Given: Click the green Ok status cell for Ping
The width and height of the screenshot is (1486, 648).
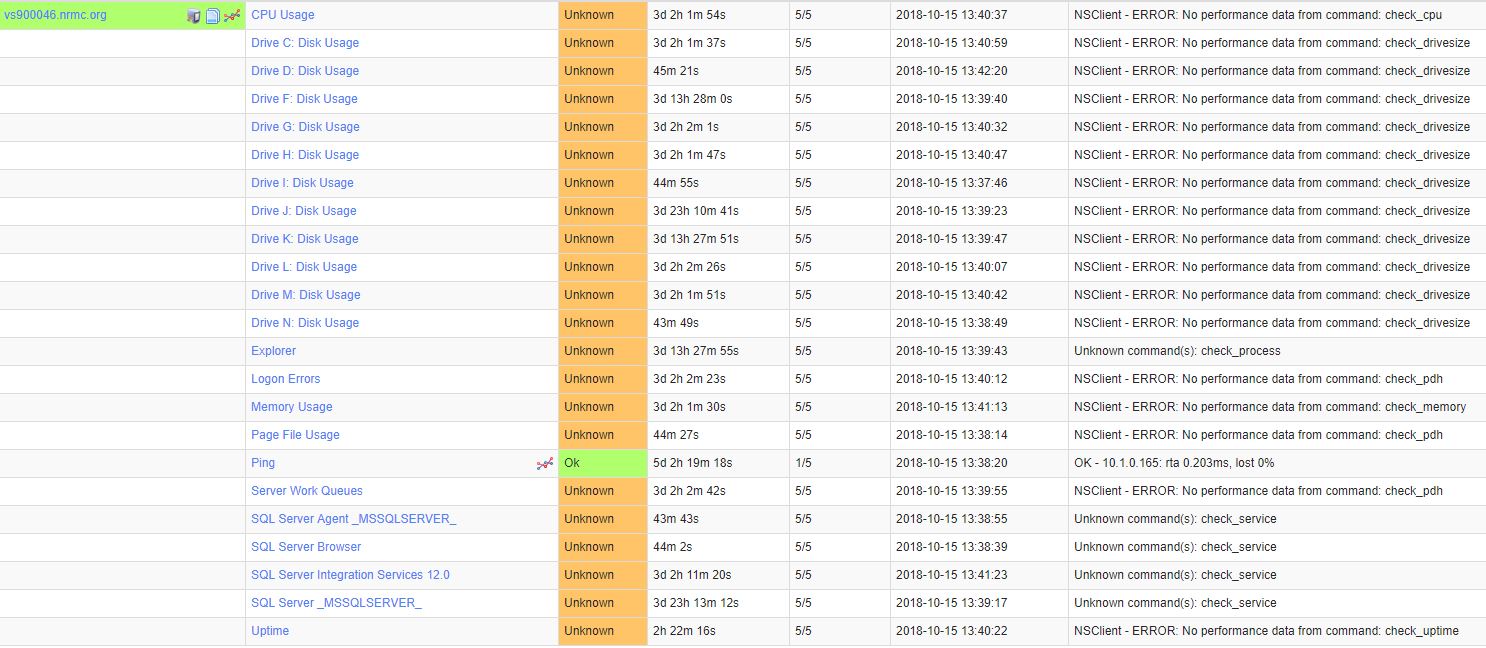Looking at the screenshot, I should click(602, 463).
